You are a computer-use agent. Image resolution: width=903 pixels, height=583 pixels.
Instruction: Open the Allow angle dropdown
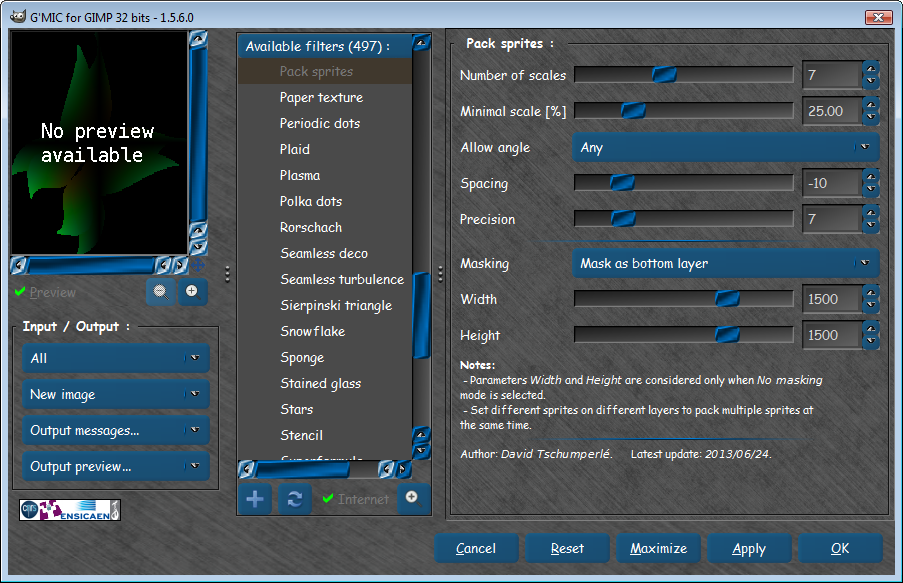pos(726,147)
